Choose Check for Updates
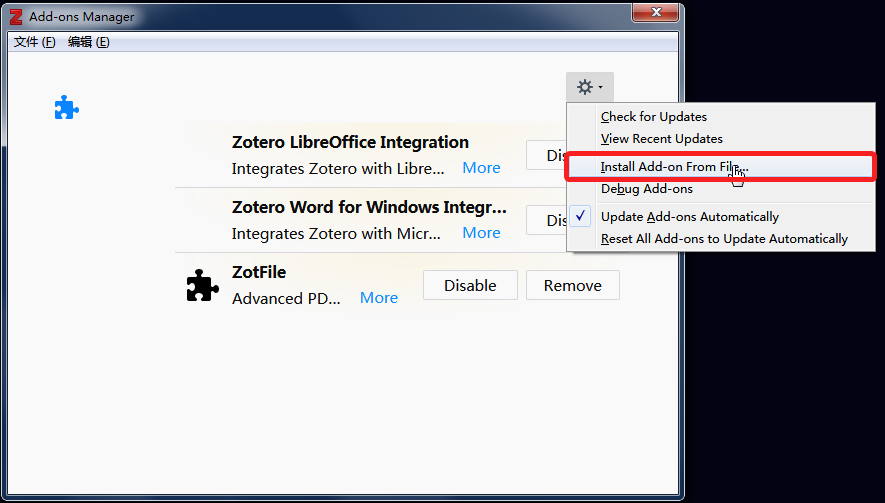 (x=654, y=117)
